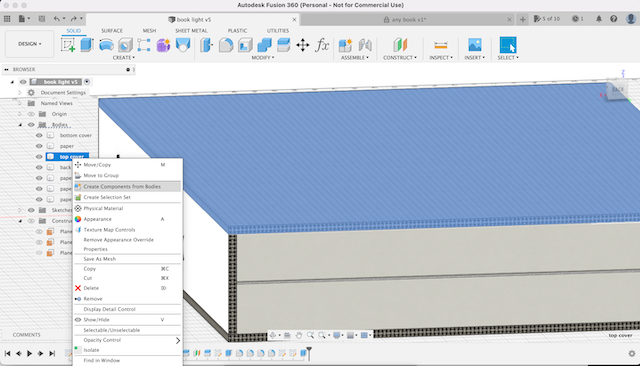Open the Help question mark icon

click(613, 19)
